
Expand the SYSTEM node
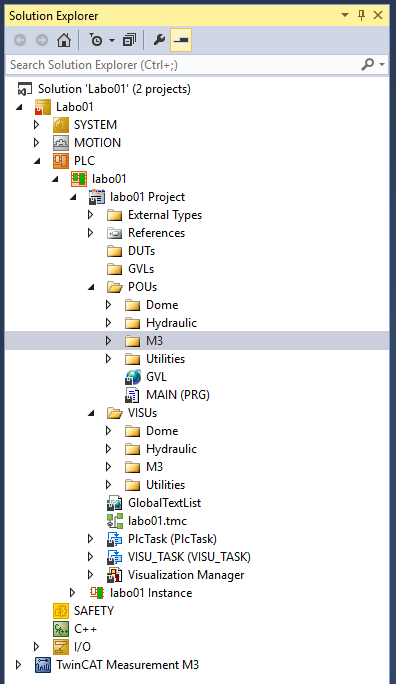[37, 125]
